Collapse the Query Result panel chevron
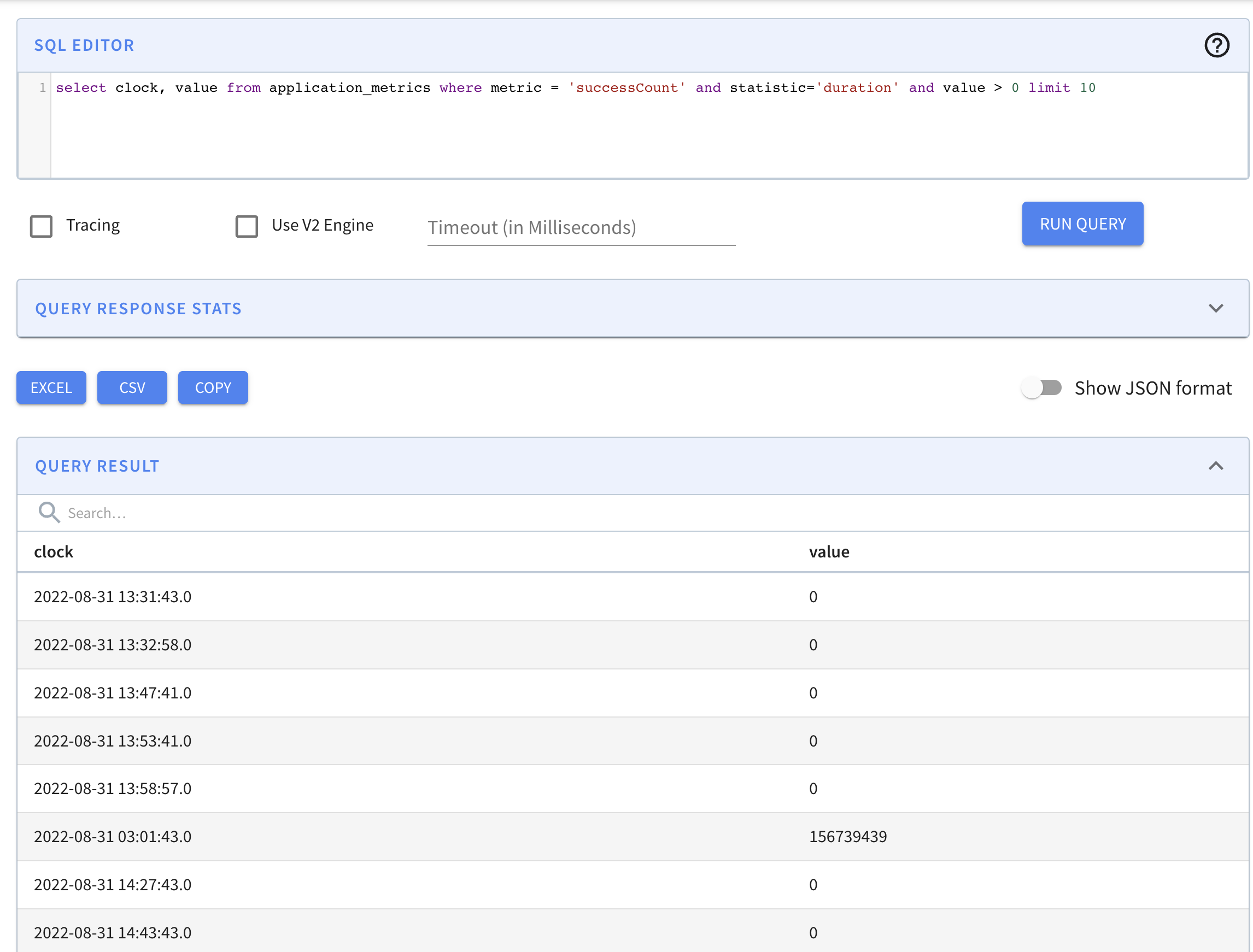The image size is (1253, 952). [x=1216, y=466]
